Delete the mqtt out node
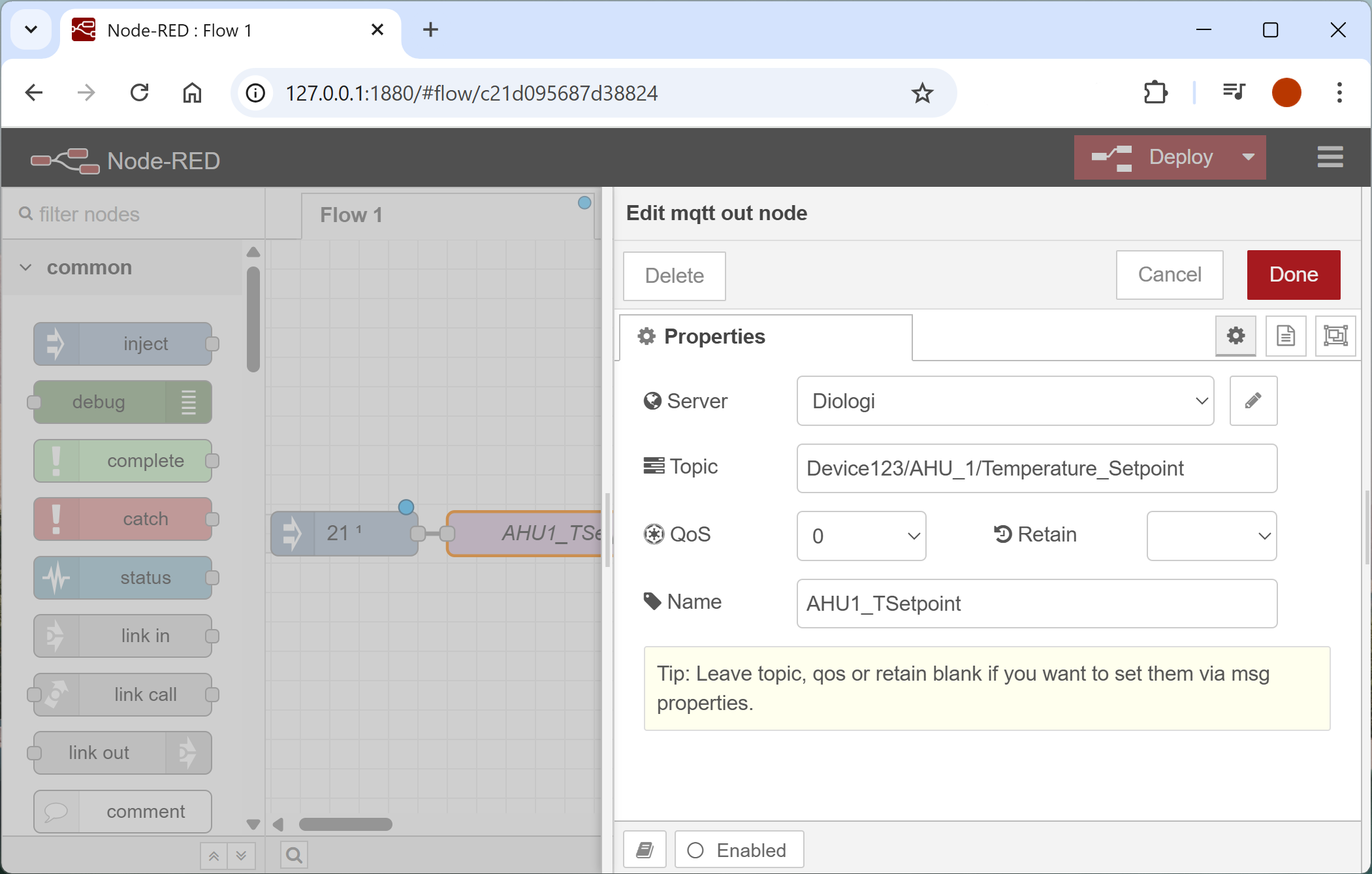The width and height of the screenshot is (1372, 874). tap(674, 276)
